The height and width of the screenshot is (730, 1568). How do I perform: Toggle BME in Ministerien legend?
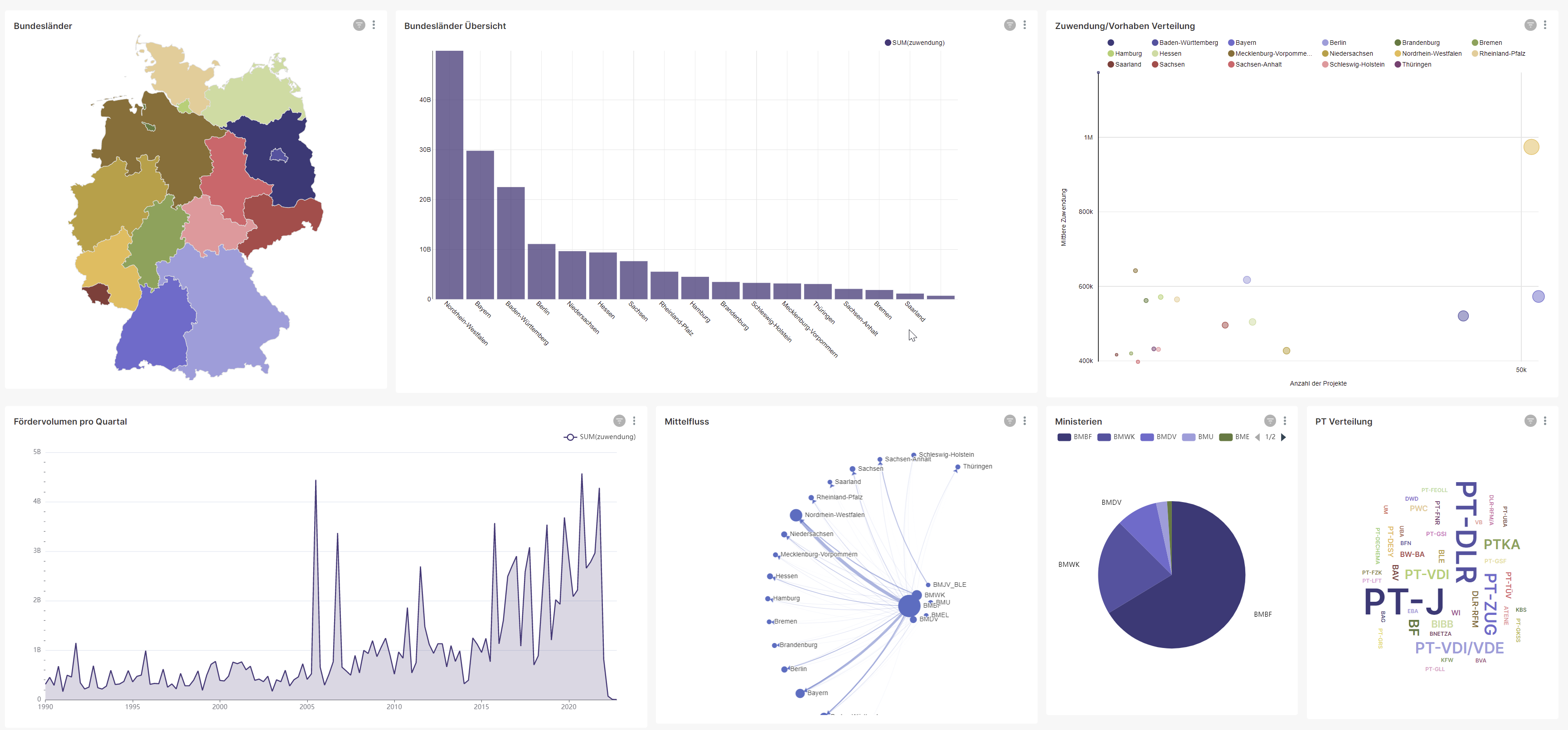1234,437
